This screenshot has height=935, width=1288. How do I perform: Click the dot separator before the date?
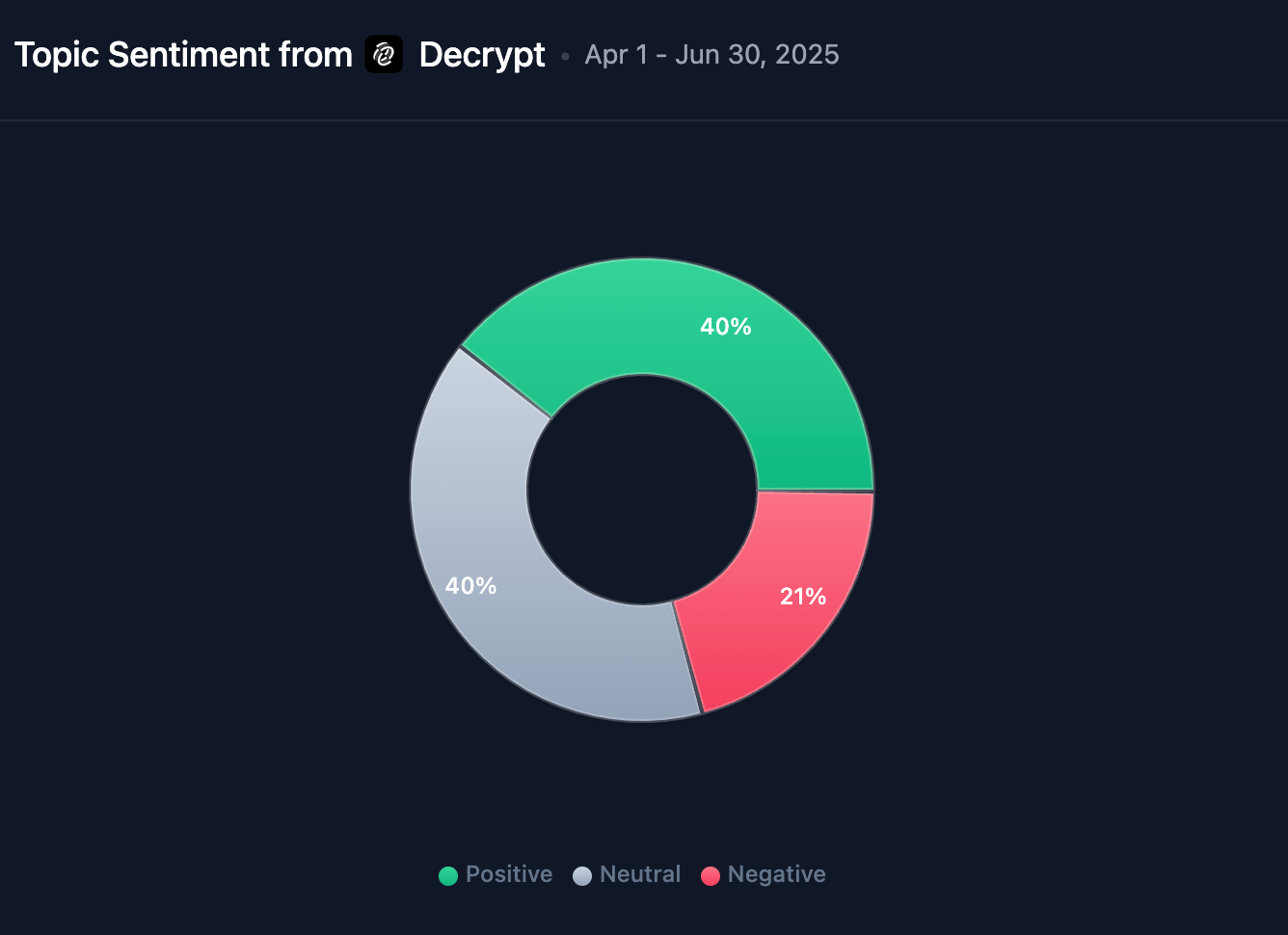[x=565, y=57]
